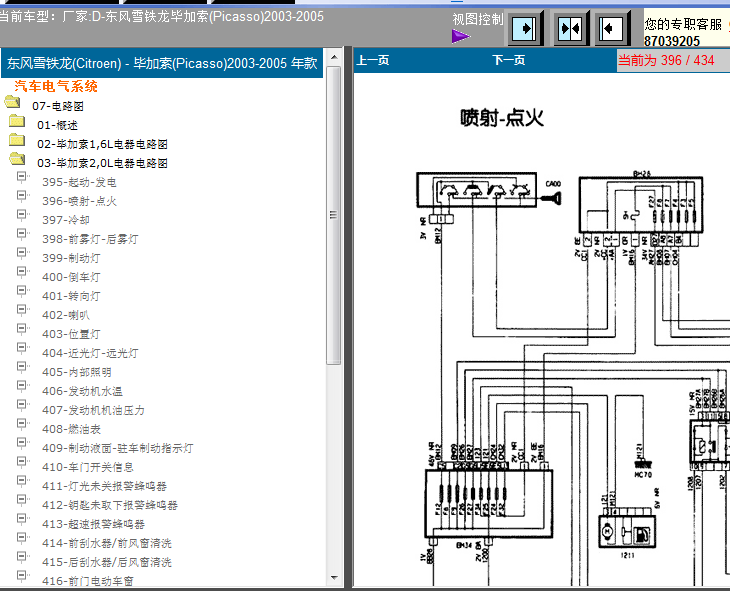Click the page icon beside 407-发动机机油压力
Image resolution: width=730 pixels, height=591 pixels.
pos(23,406)
